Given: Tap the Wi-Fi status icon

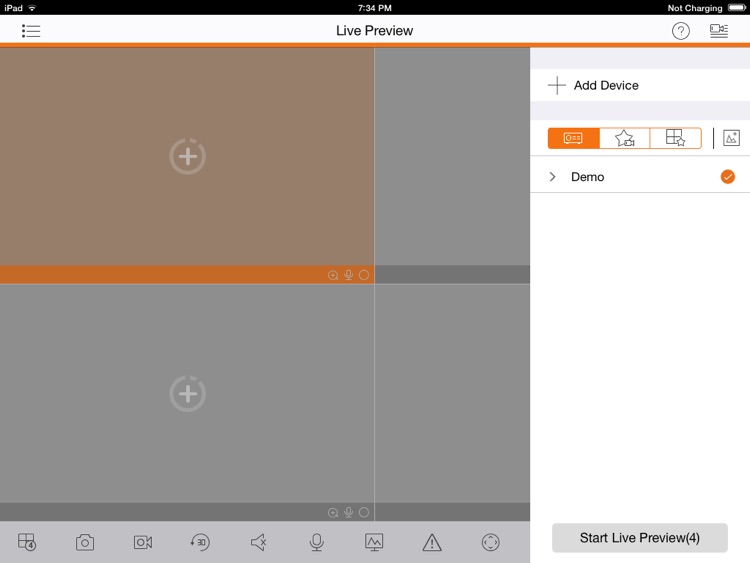Looking at the screenshot, I should [x=32, y=8].
